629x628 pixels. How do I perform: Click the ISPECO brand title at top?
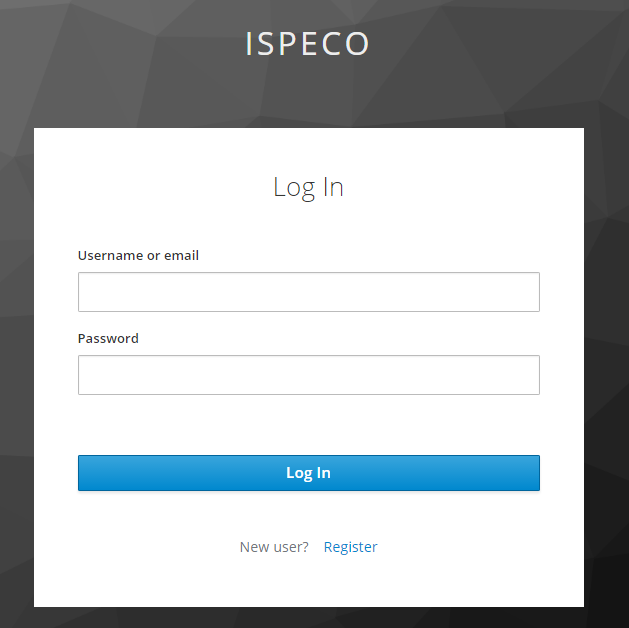coord(308,44)
